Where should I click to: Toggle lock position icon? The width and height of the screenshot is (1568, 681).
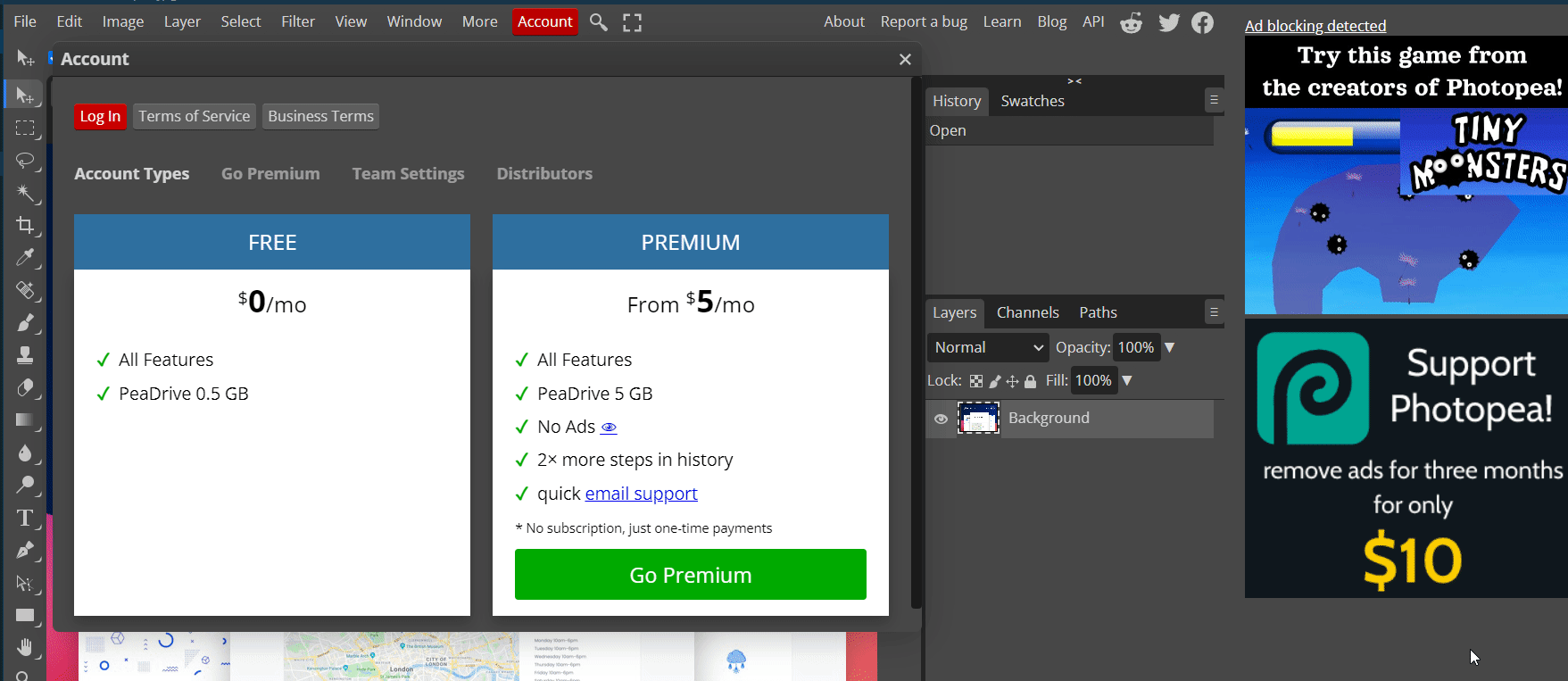tap(1012, 381)
